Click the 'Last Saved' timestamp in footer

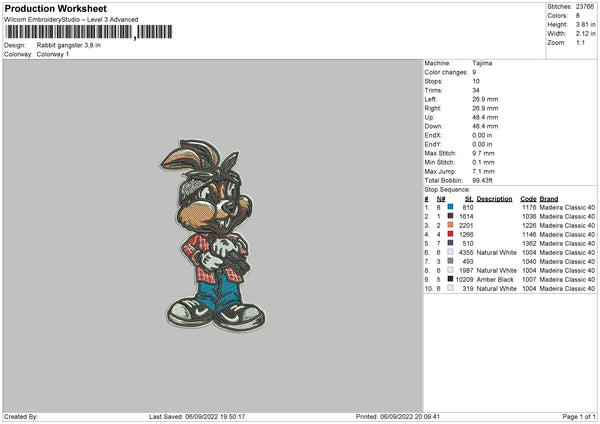197,417
